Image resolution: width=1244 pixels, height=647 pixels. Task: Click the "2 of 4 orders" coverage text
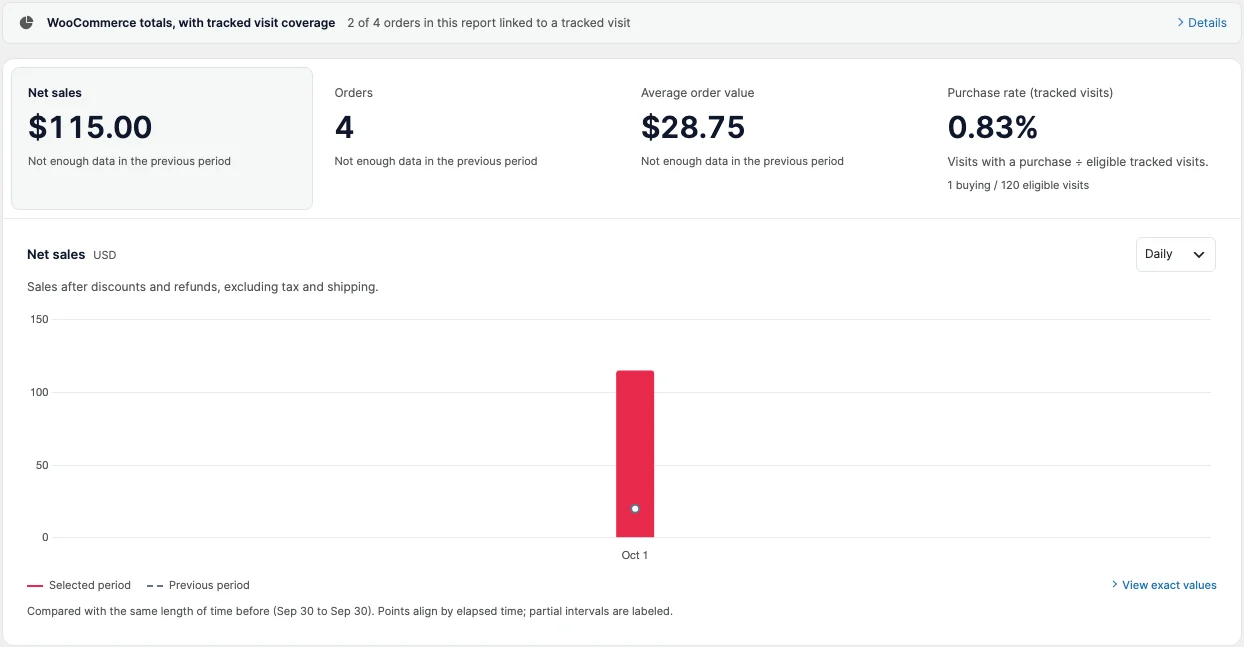[489, 22]
